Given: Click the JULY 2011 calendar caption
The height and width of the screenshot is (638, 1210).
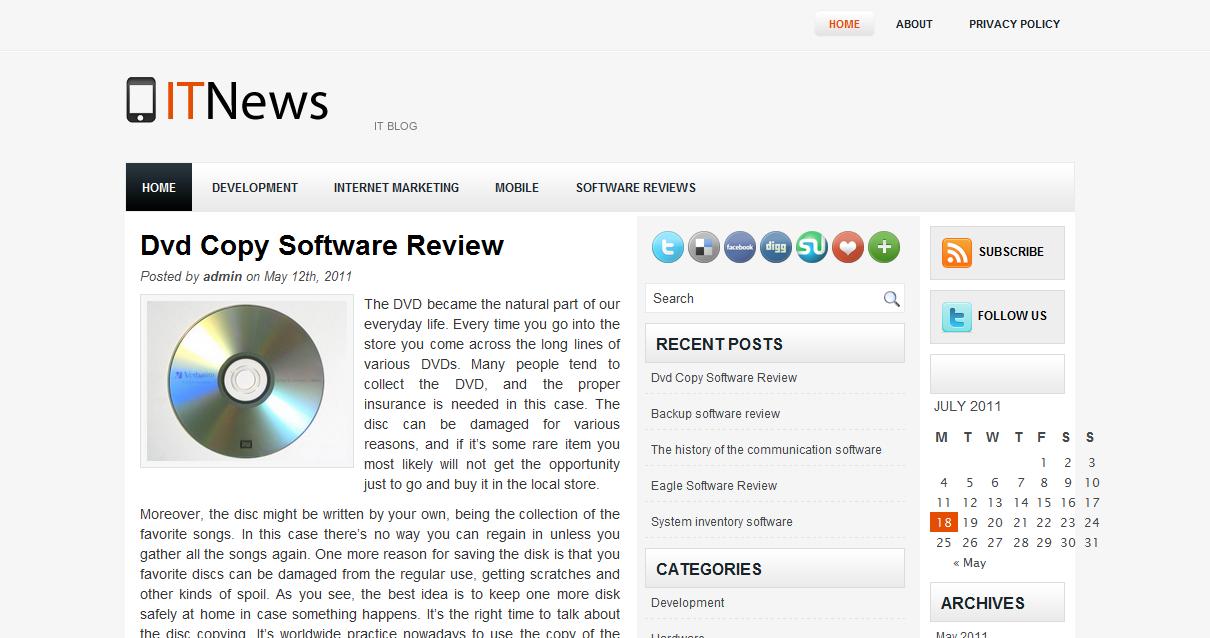Looking at the screenshot, I should 967,406.
